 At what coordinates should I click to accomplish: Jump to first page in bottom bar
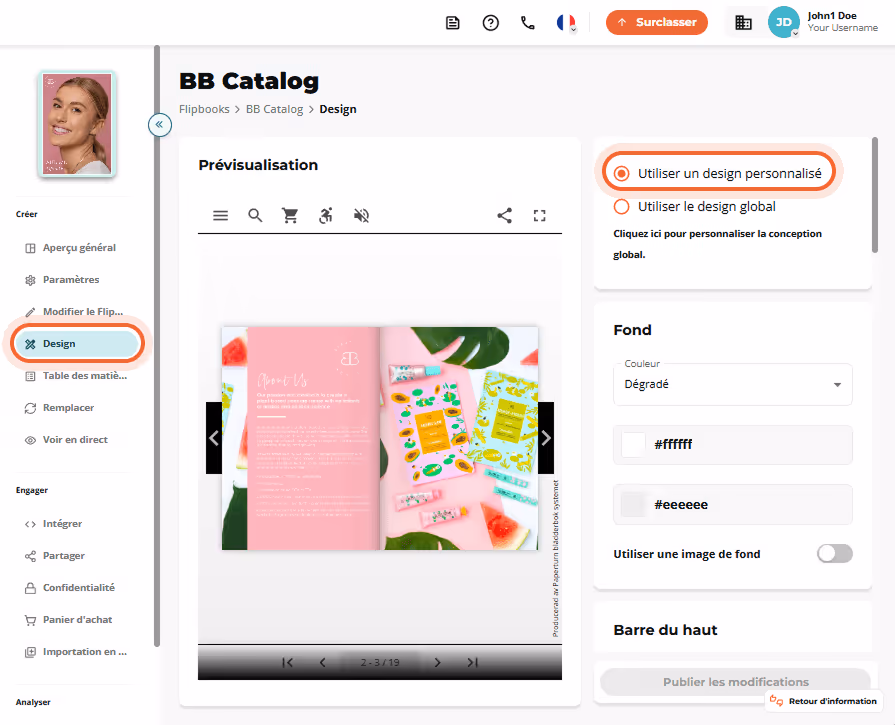click(288, 662)
